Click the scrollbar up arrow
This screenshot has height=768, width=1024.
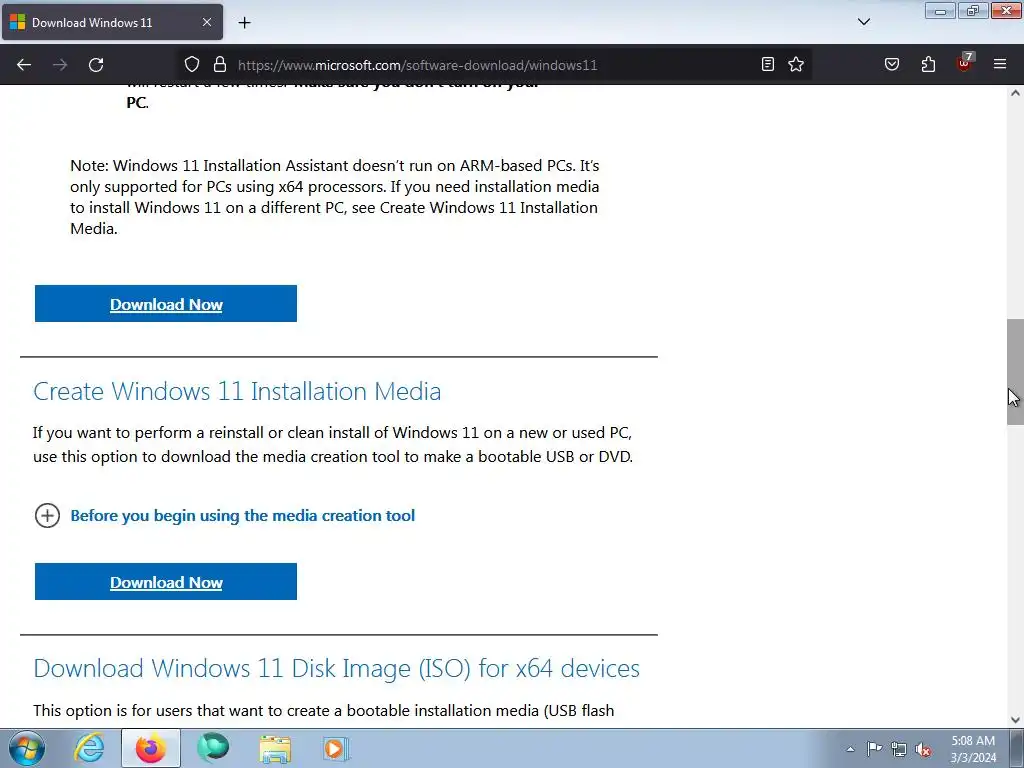click(x=1015, y=93)
